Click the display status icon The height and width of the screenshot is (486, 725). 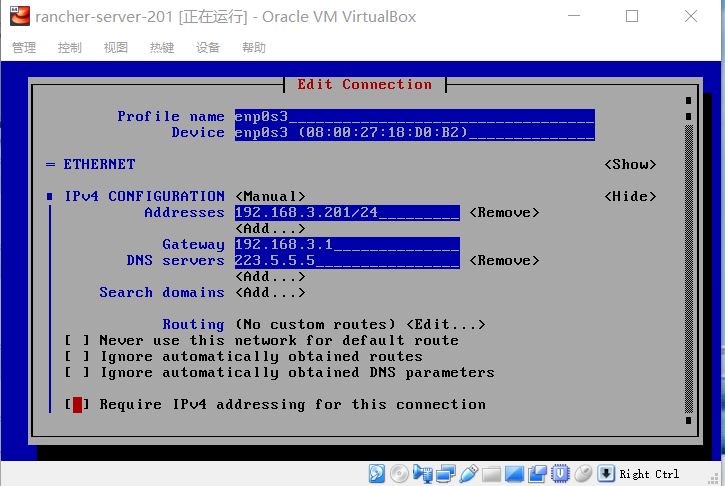pos(514,474)
